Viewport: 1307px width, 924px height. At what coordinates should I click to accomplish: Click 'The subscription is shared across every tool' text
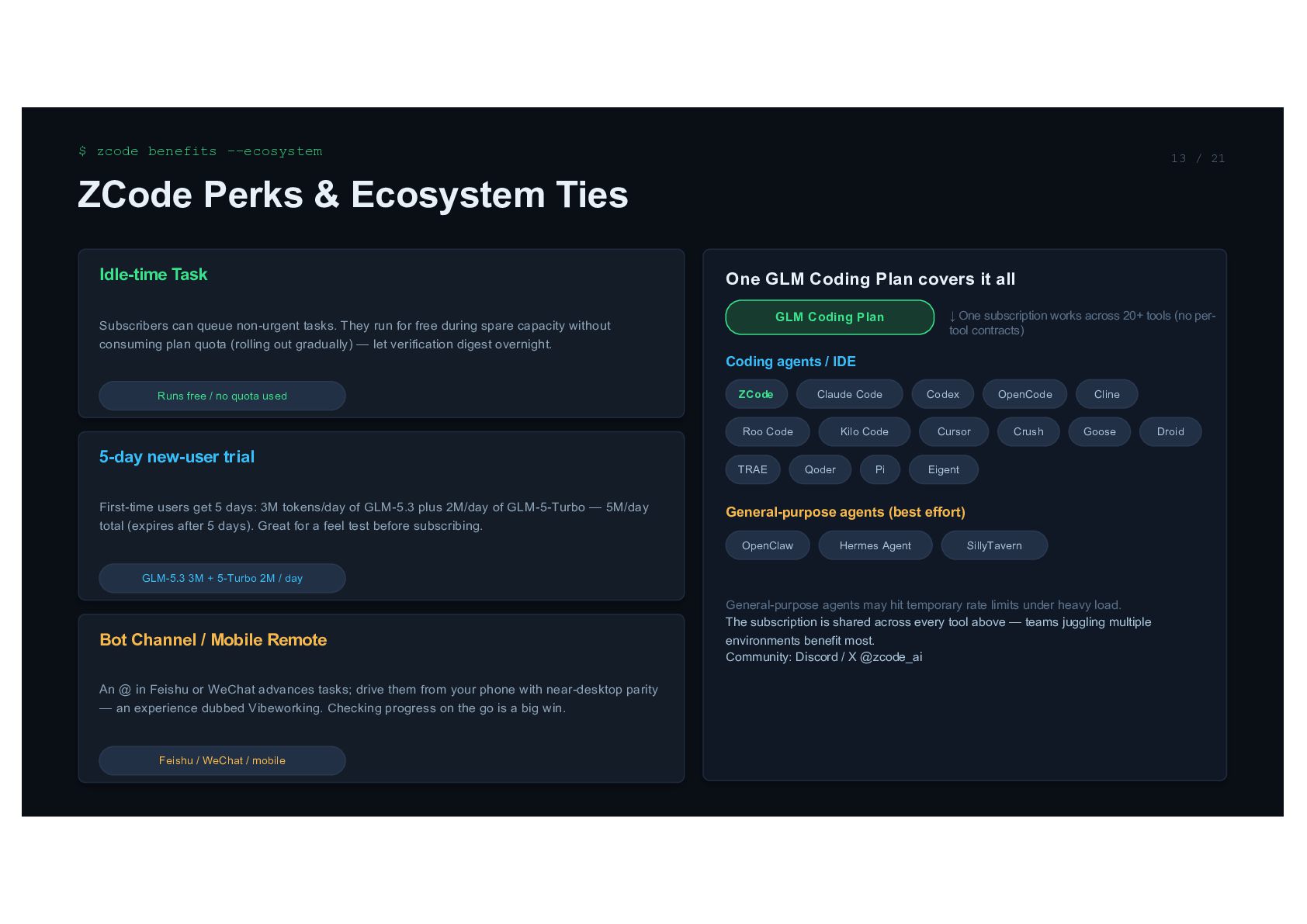pos(938,632)
